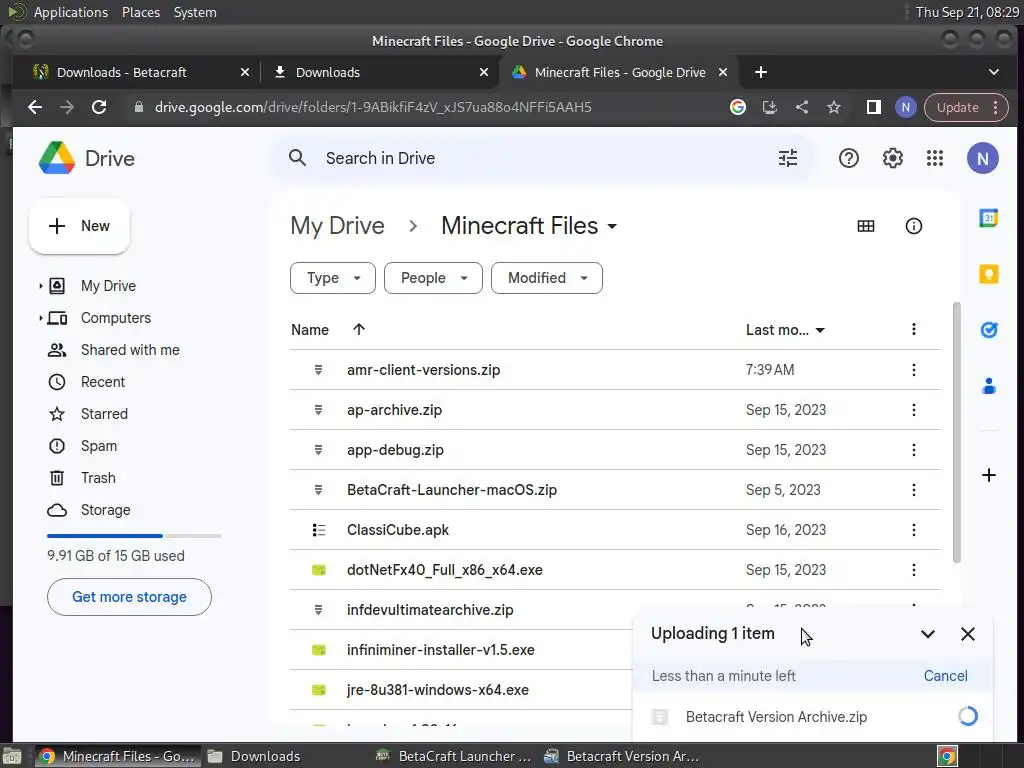
Task: Open more actions for ap-archive.zip
Action: point(913,409)
